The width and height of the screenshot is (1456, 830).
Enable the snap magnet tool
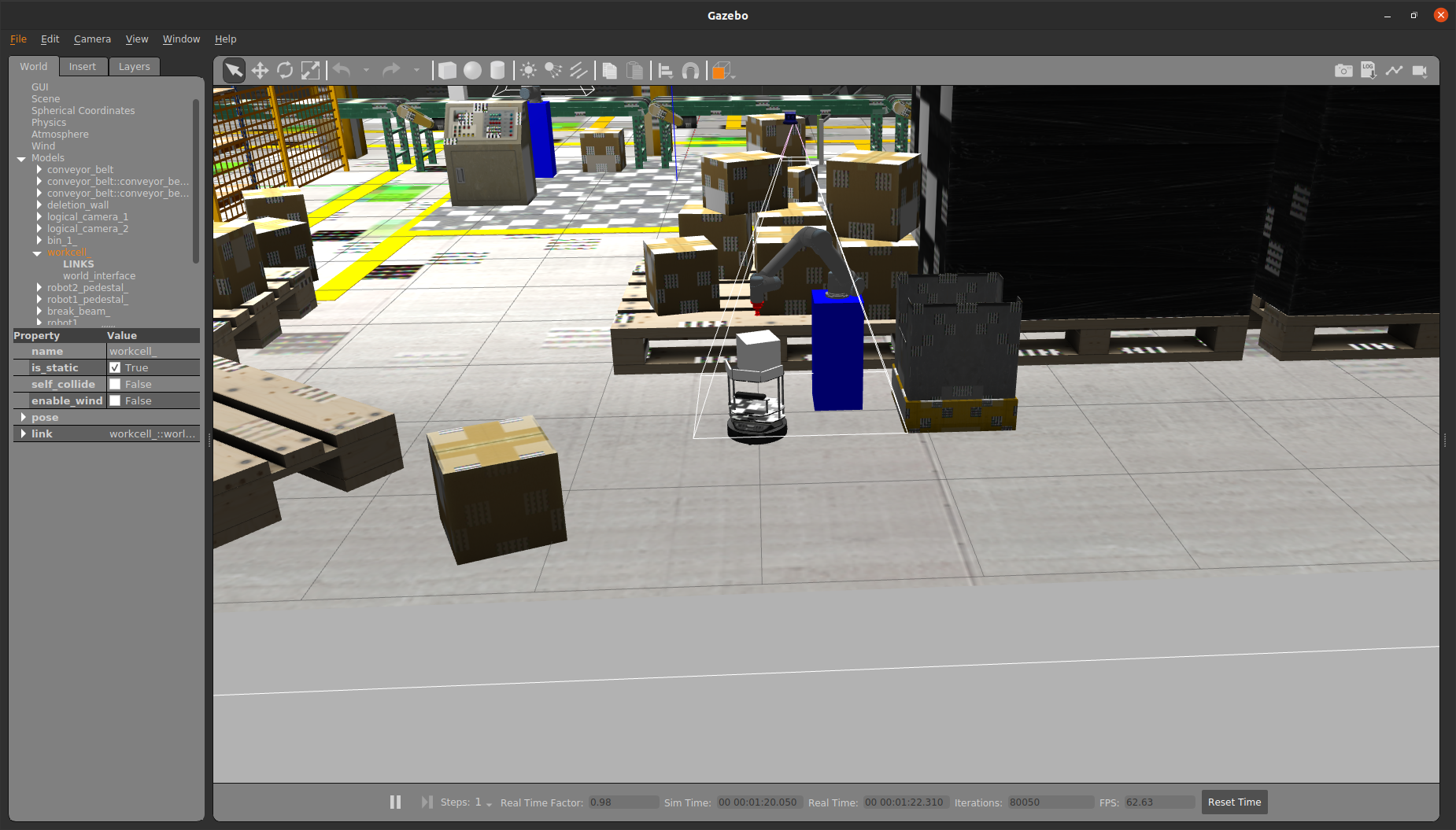690,71
